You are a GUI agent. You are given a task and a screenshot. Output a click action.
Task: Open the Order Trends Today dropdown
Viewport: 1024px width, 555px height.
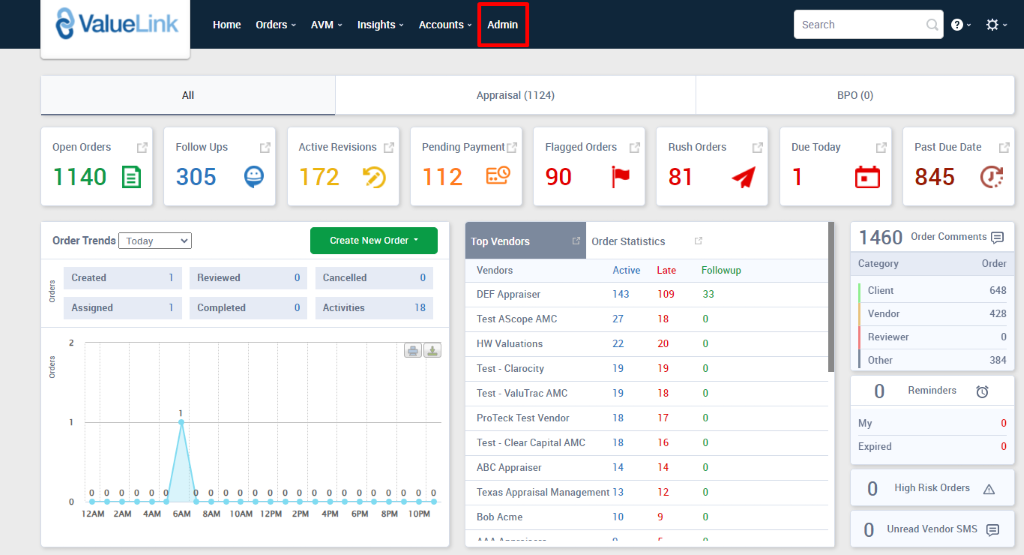point(155,241)
